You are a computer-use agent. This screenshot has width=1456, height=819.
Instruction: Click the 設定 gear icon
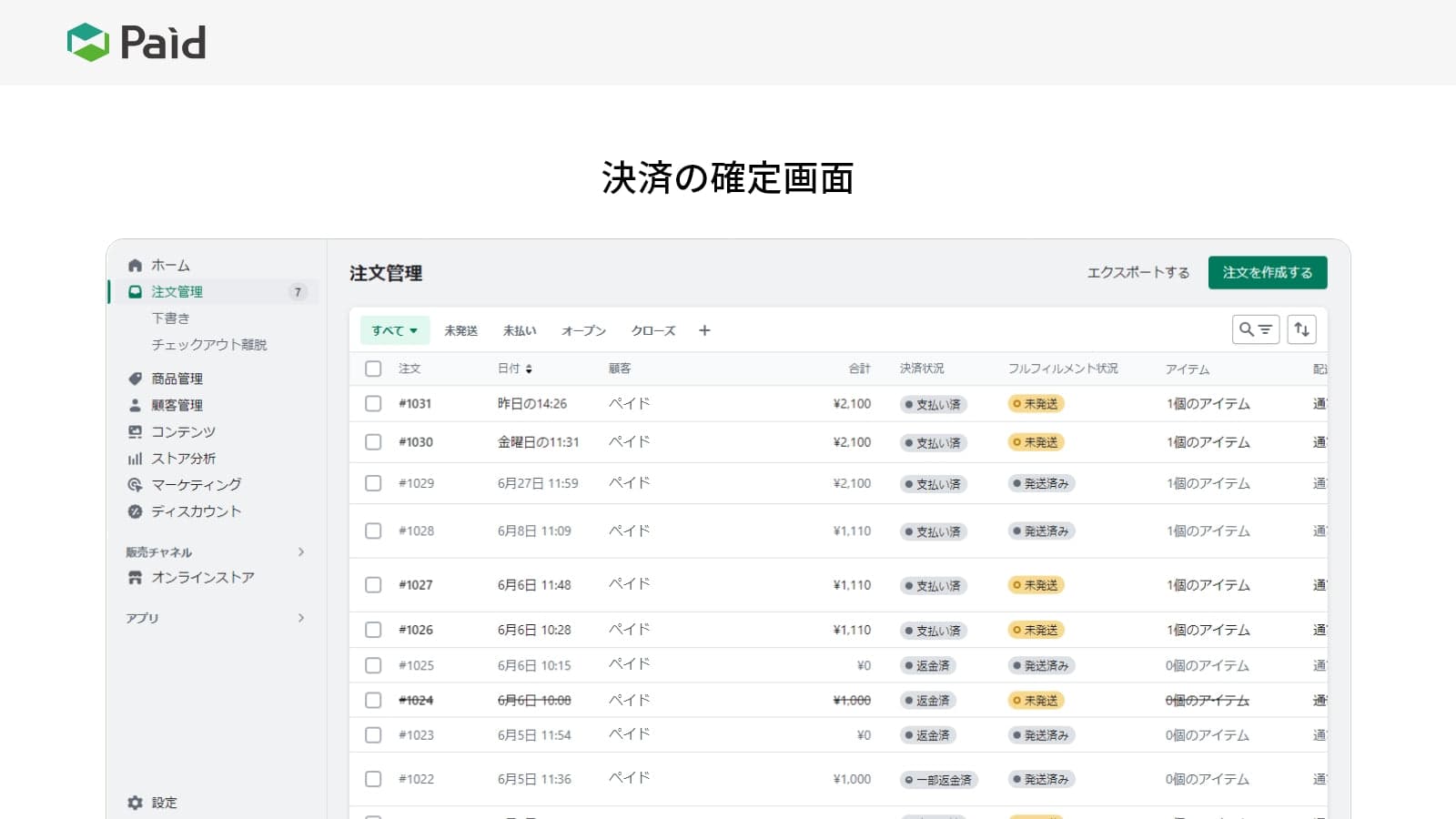pos(136,803)
